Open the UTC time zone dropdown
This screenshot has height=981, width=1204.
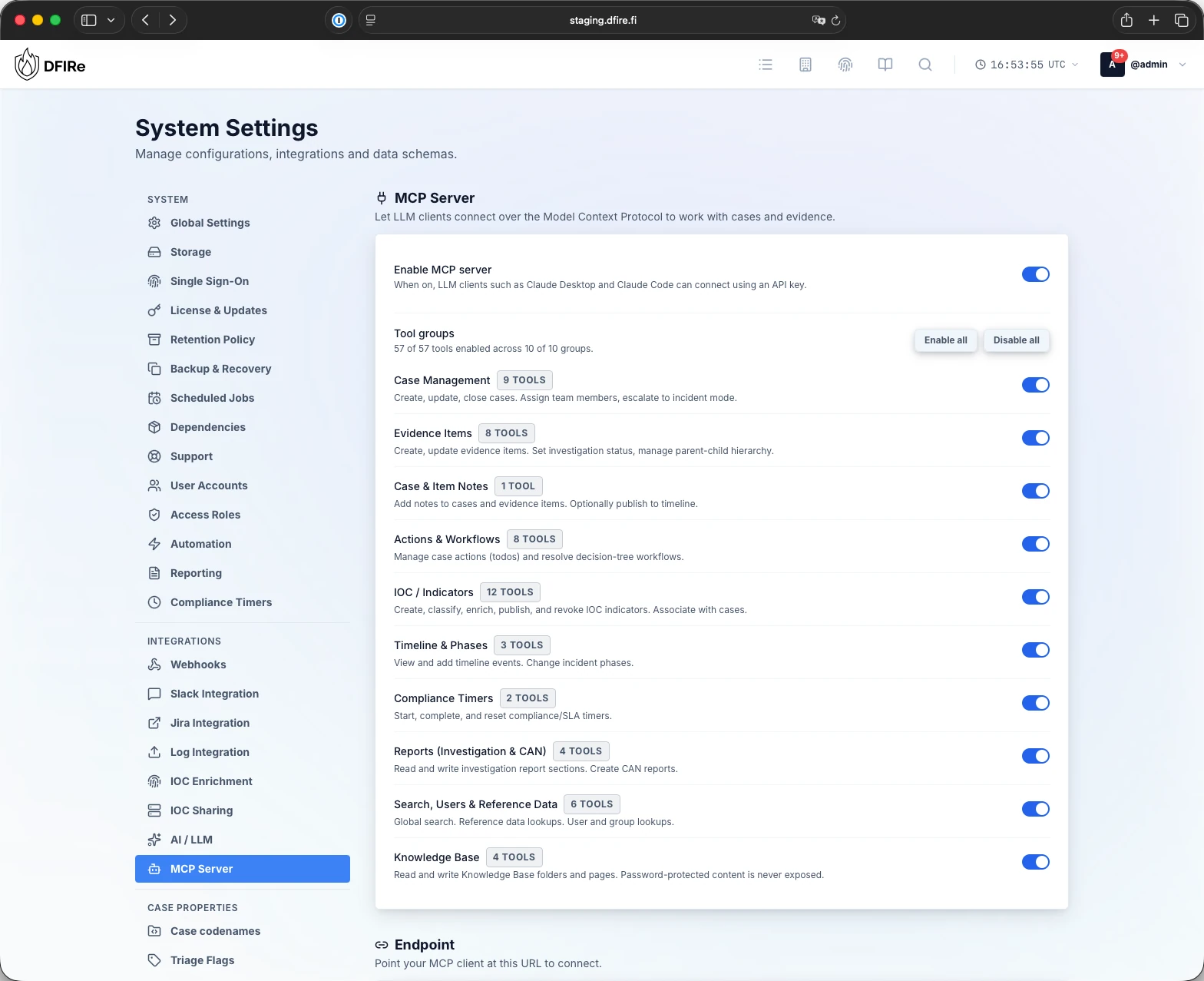click(1027, 65)
